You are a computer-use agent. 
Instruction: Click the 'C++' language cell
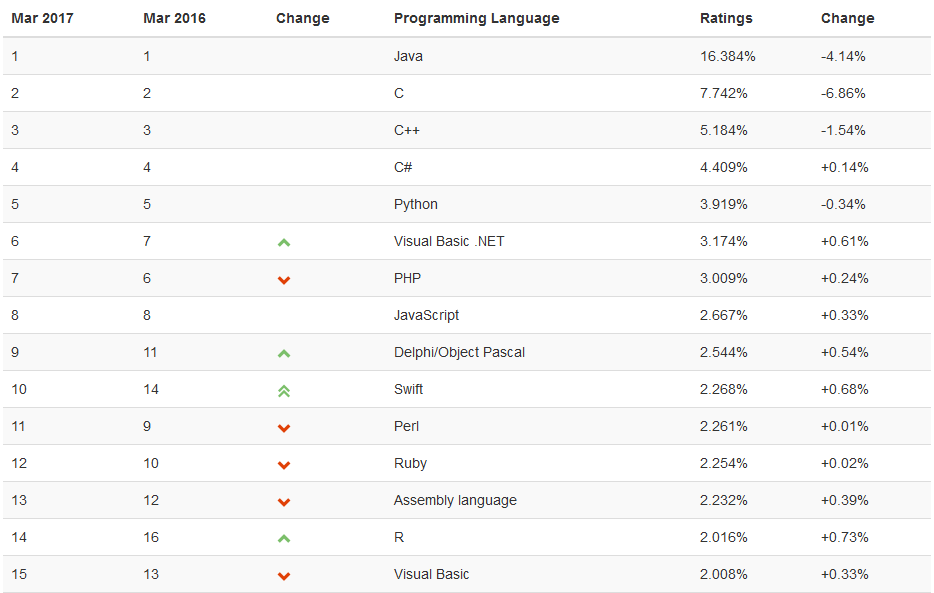(x=407, y=130)
